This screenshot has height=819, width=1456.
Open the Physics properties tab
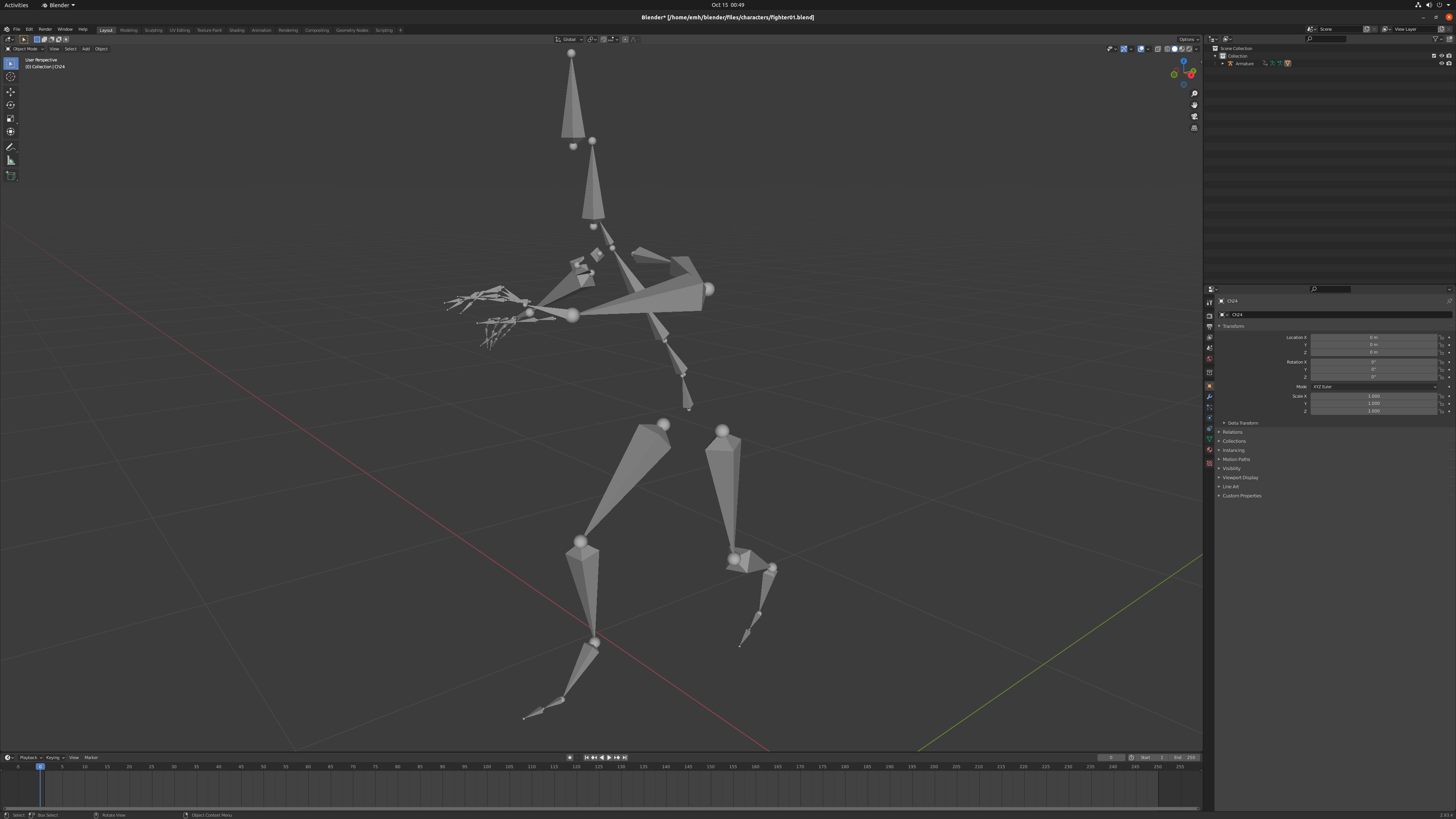(x=1209, y=418)
